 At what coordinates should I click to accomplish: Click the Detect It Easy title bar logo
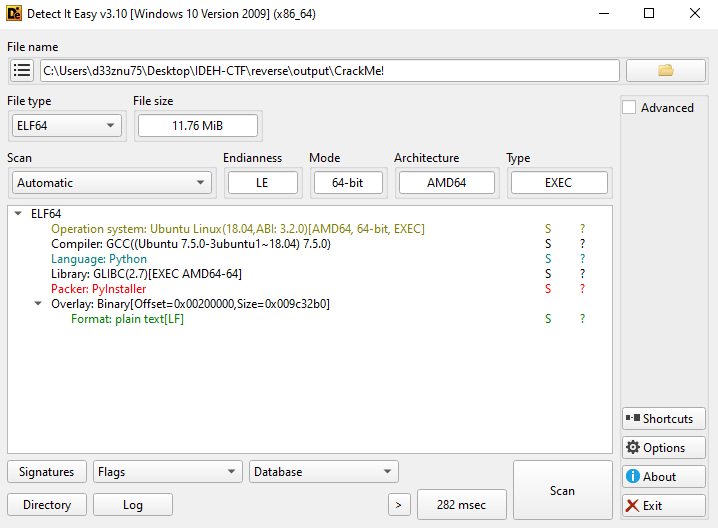(14, 14)
